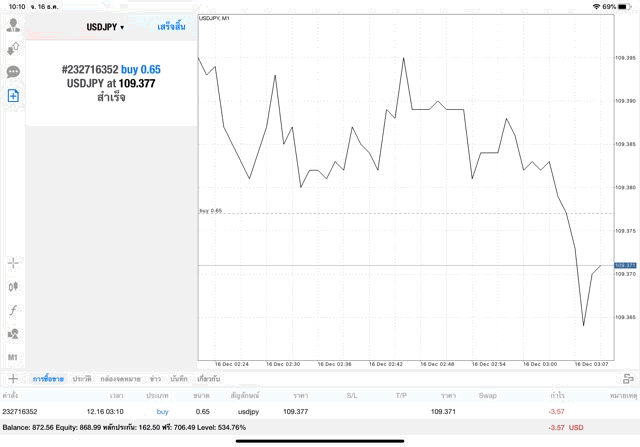Click the Swap column header
Screen dimensions: 640x447
point(487,395)
